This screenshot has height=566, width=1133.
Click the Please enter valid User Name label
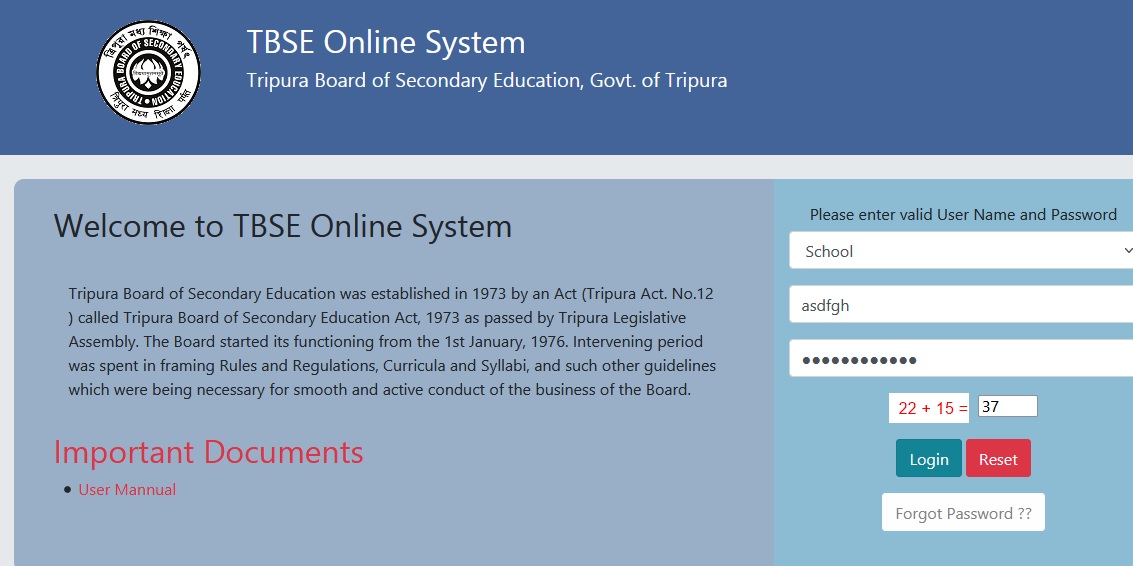(962, 214)
